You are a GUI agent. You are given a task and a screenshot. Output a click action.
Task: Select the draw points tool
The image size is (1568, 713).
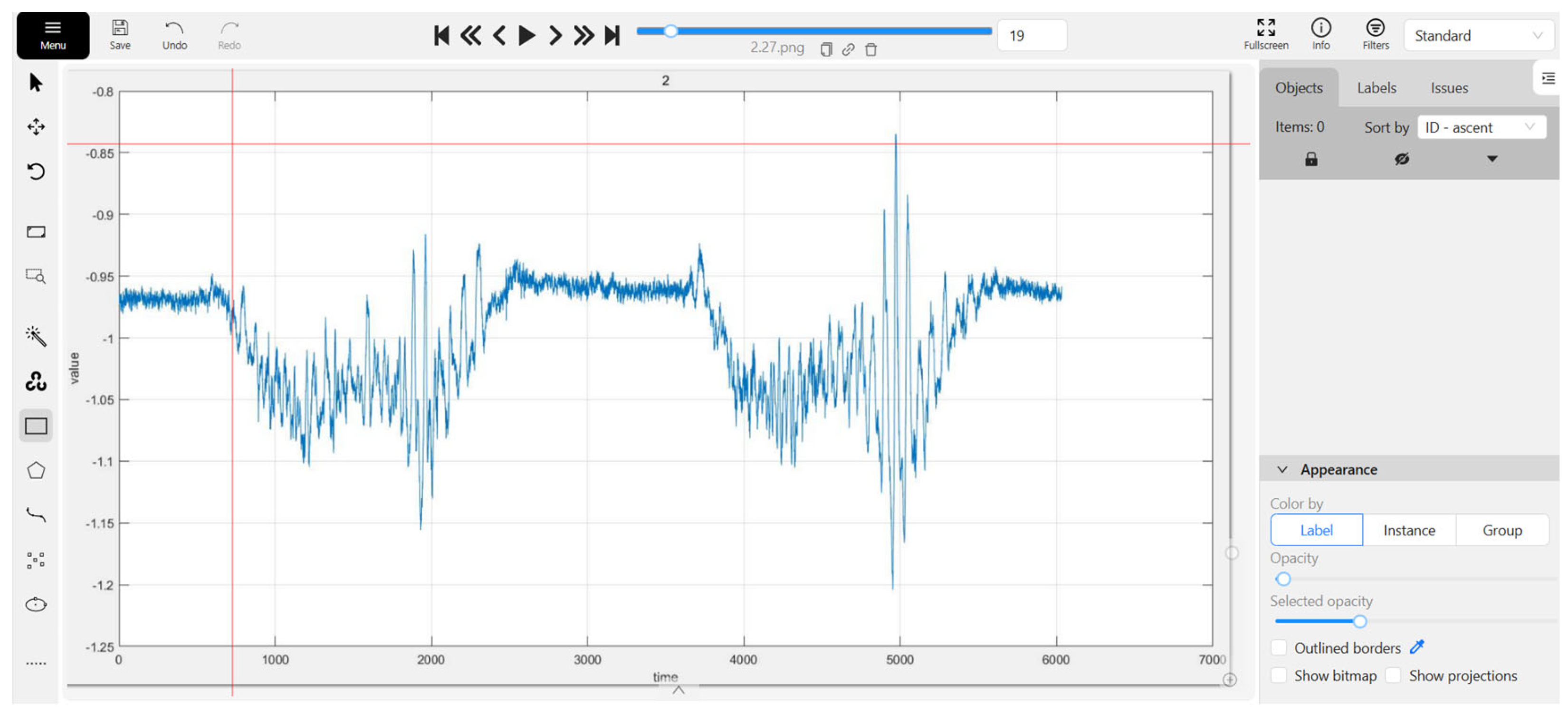tap(35, 560)
